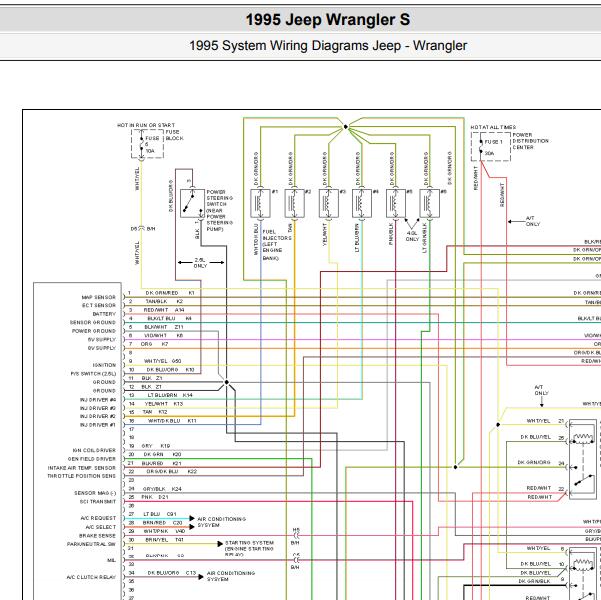This screenshot has height=600, width=601.
Task: Click the "1995 Jeep Wrangler S" heading
Action: (x=328, y=19)
